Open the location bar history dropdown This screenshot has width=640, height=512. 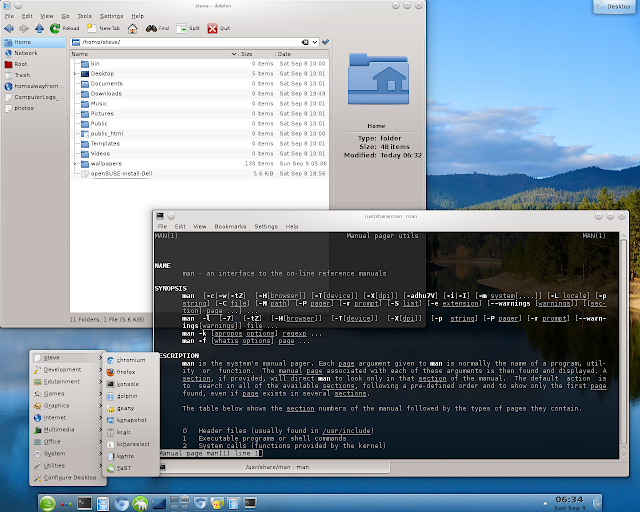[x=315, y=42]
